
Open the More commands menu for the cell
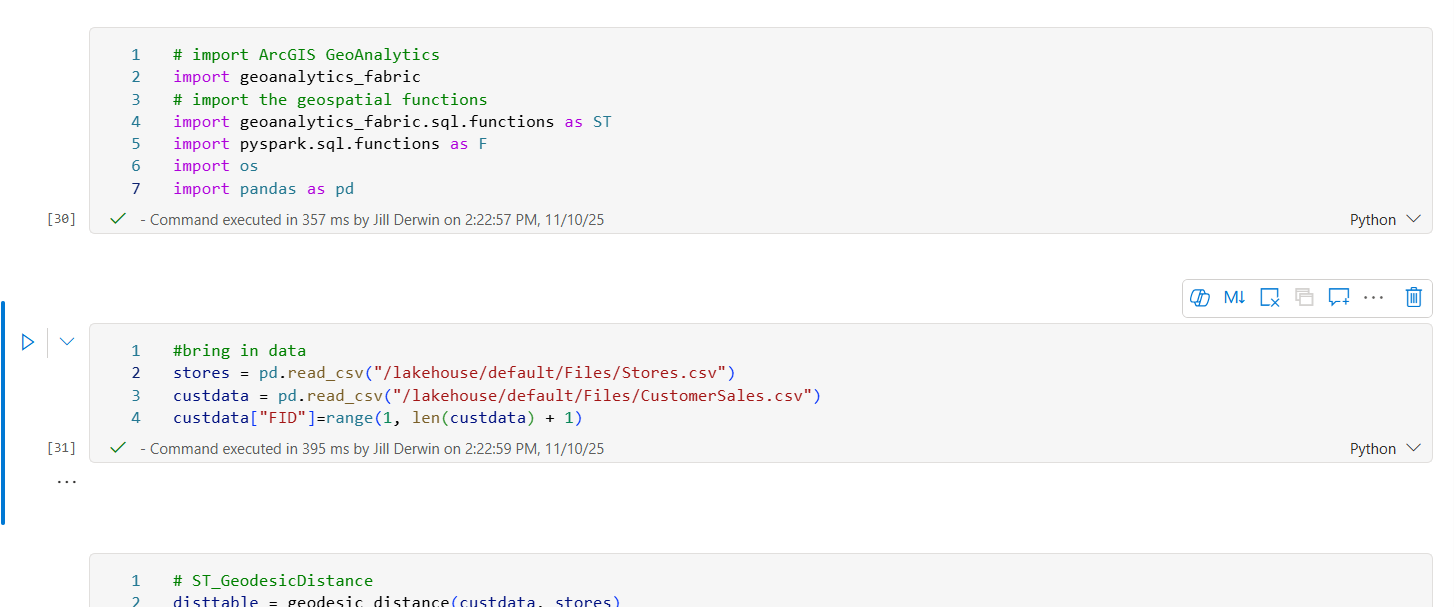(1373, 297)
